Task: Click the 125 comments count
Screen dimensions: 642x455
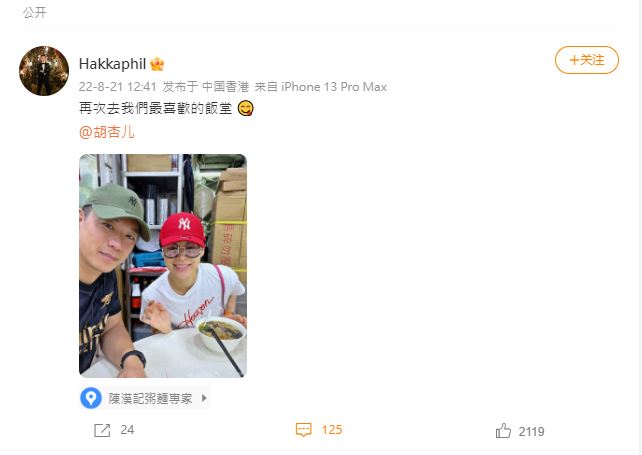Action: coord(332,430)
